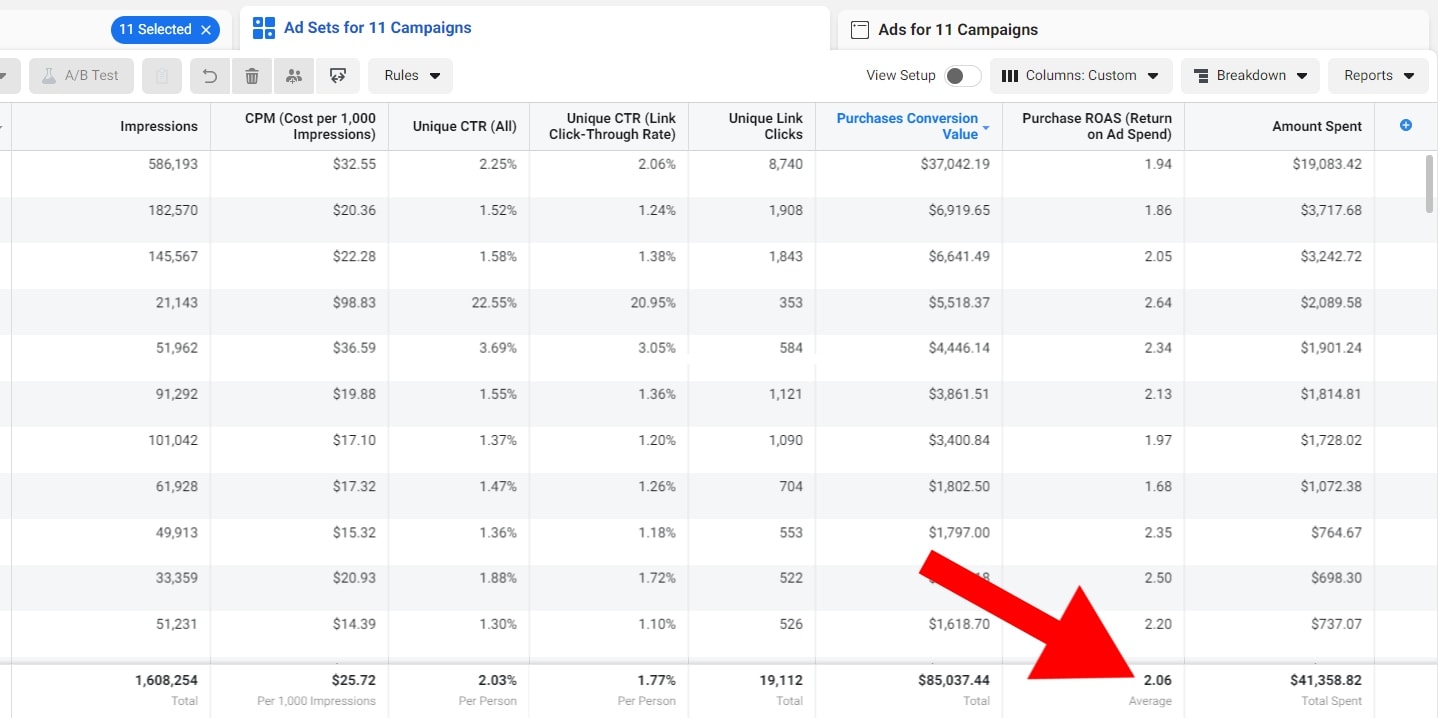Click the trash delete icon
This screenshot has width=1438, height=718.
pyautogui.click(x=252, y=76)
